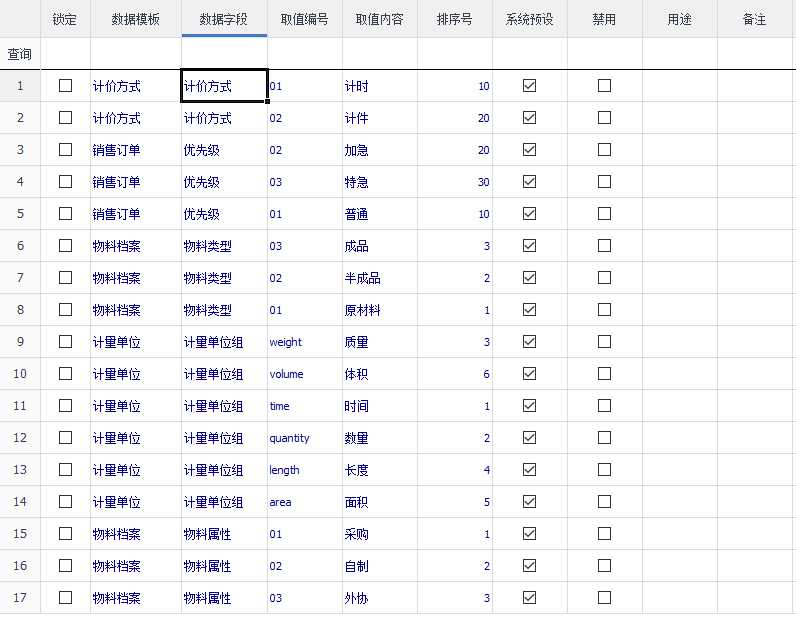The width and height of the screenshot is (796, 617).
Task: Select the 成品 cell in row 6
Action: 380,245
